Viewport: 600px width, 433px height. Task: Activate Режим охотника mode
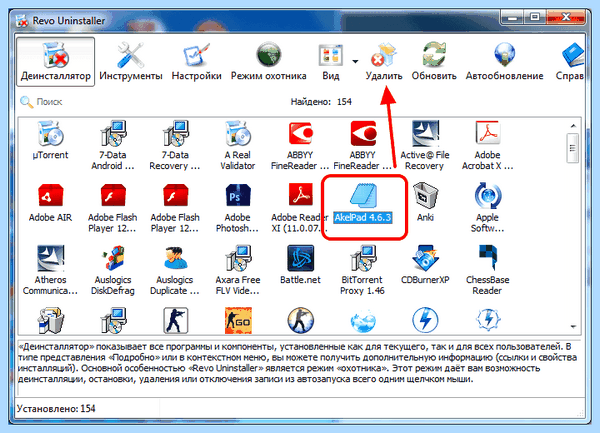[268, 62]
